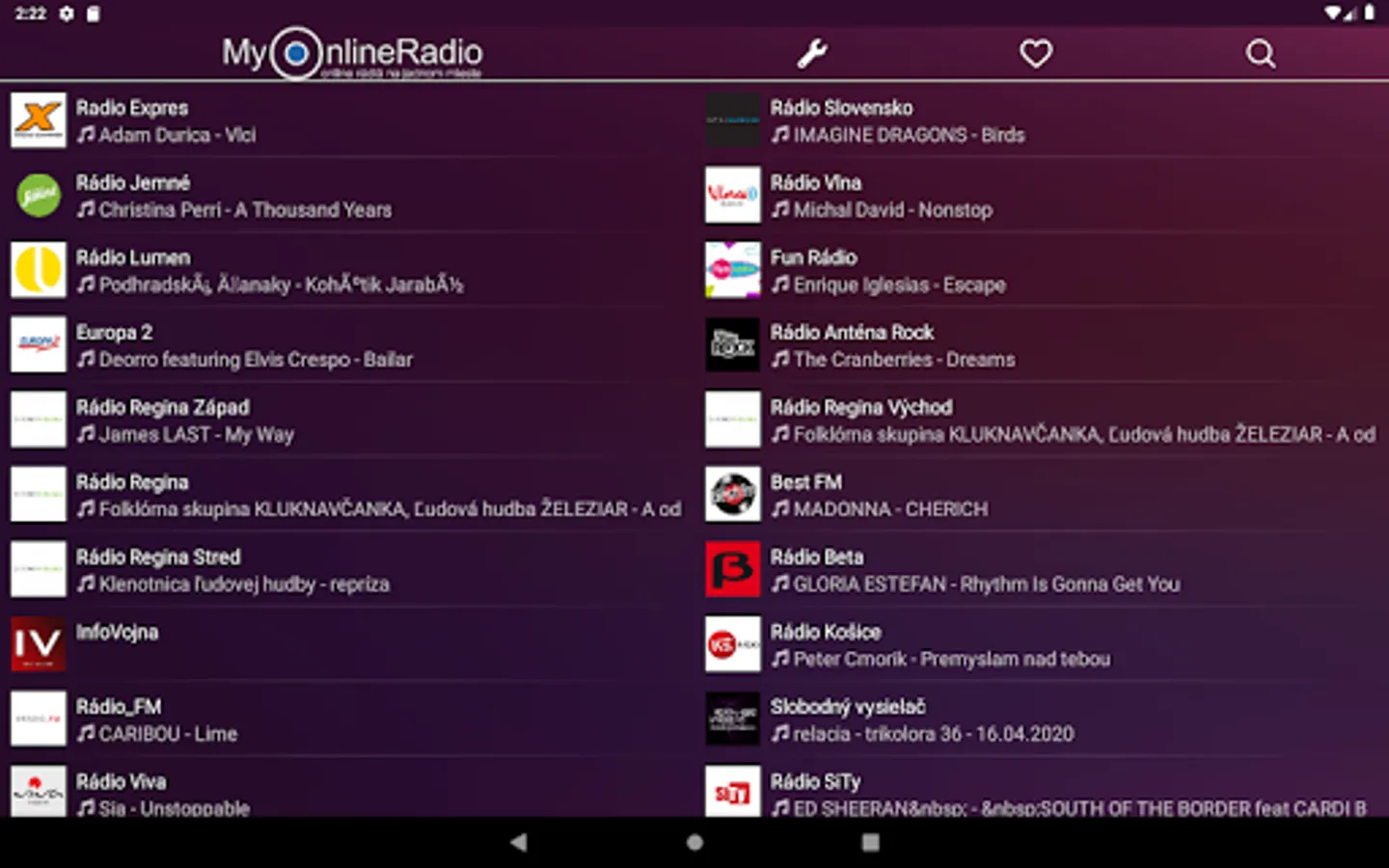Tap 'MADONNA - CHERICH' track text
This screenshot has width=1389, height=868.
890,509
